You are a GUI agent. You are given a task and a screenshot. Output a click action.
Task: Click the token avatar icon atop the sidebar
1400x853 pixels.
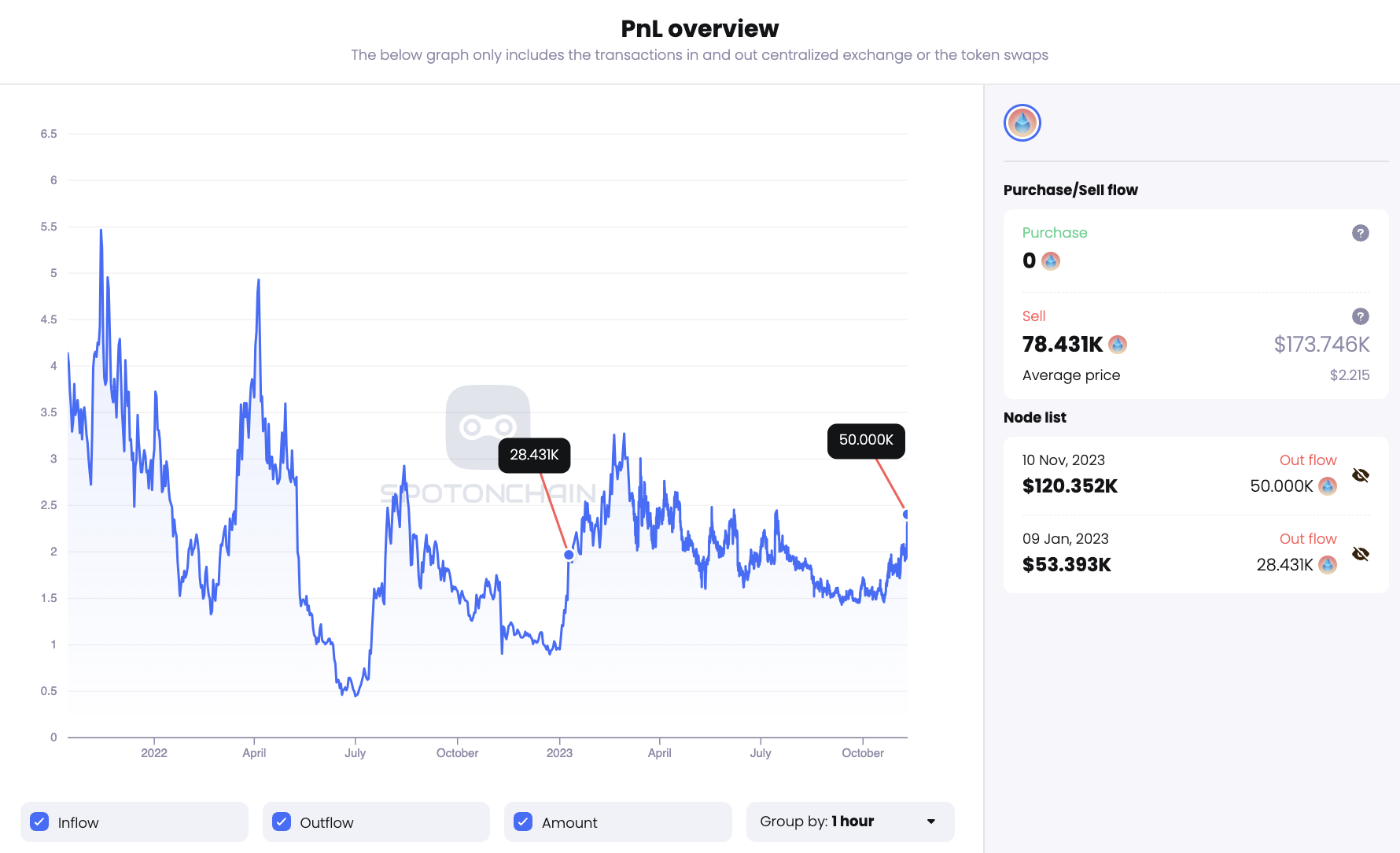point(1022,123)
